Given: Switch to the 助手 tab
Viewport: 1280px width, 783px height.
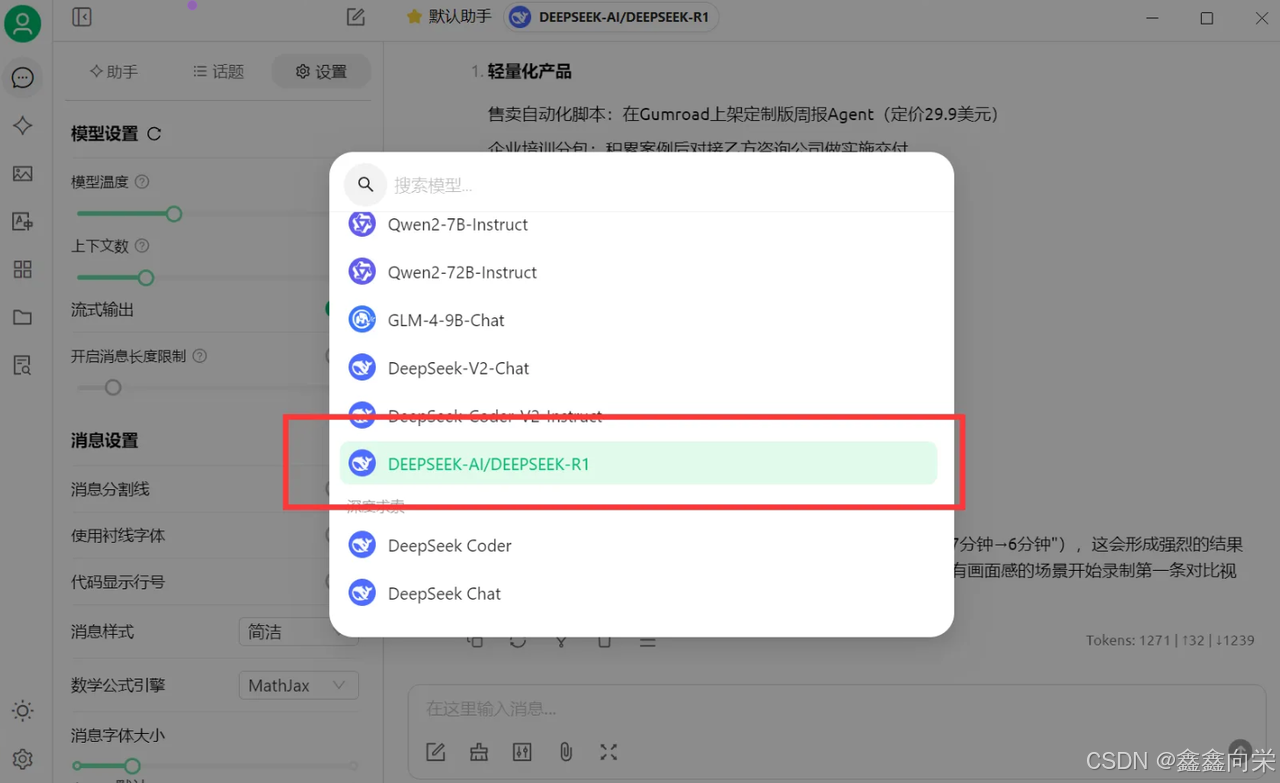Looking at the screenshot, I should (114, 72).
